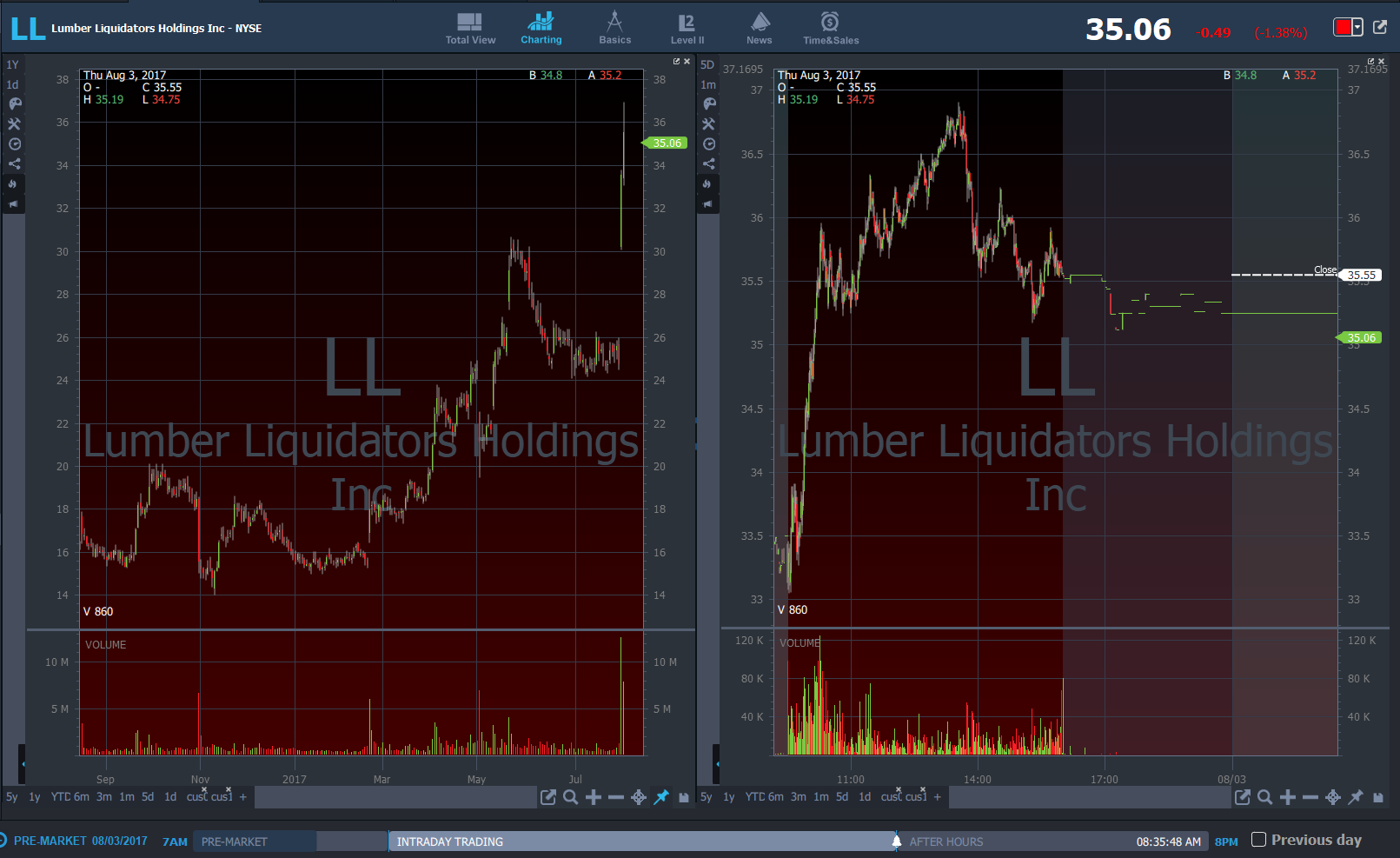This screenshot has width=1400, height=858.
Task: Pop out the window using header icon
Action: (1380, 27)
